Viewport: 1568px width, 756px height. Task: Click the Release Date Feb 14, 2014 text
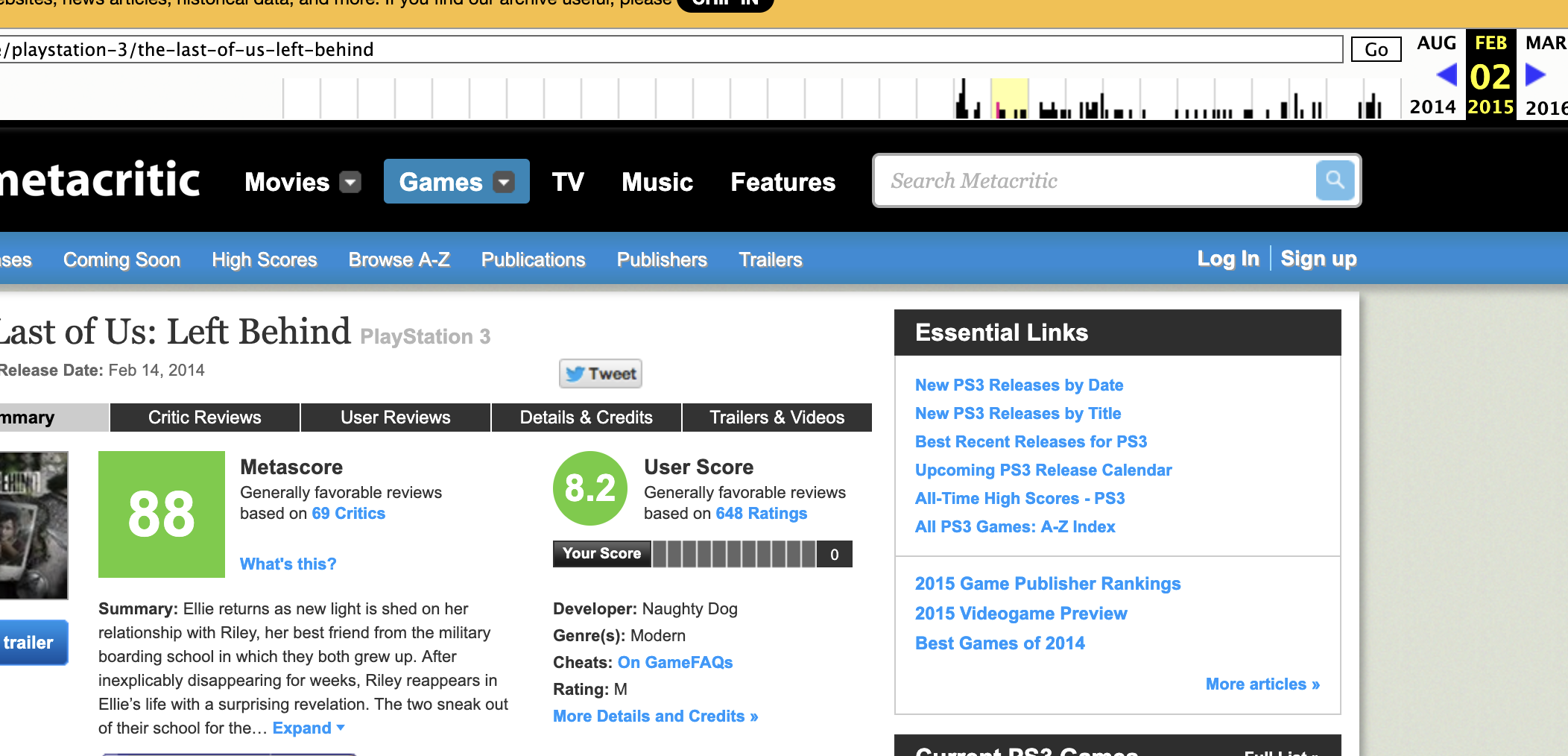coord(102,371)
